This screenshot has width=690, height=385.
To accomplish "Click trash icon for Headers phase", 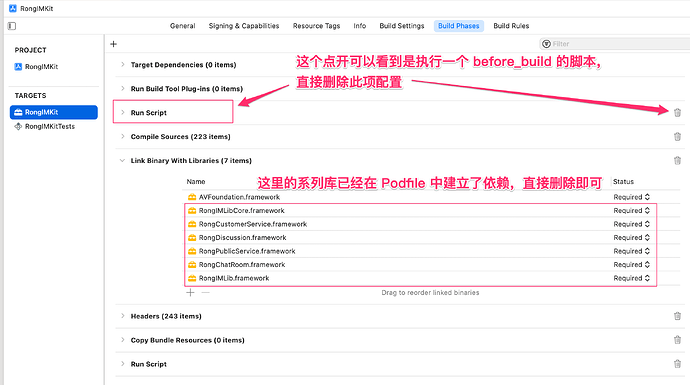I will [677, 316].
